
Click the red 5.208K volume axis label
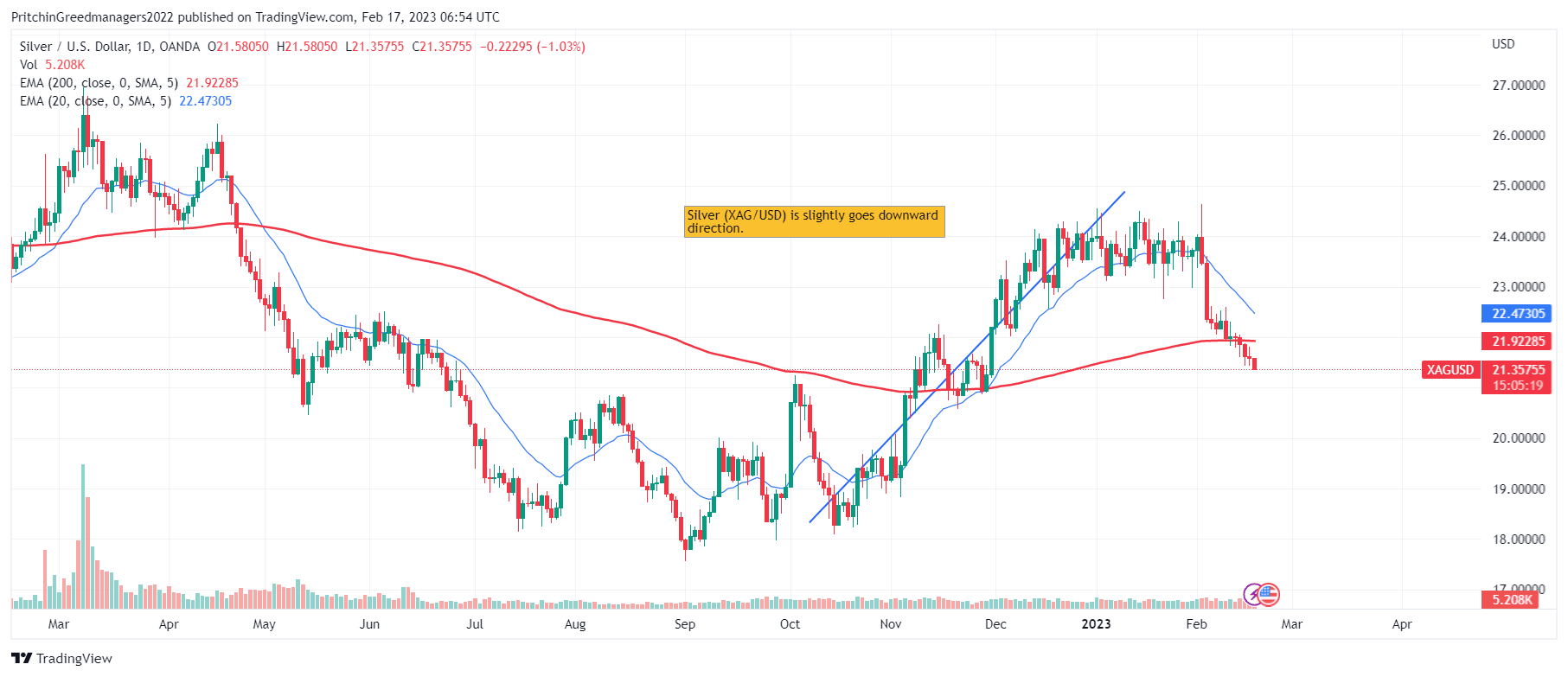coord(1512,599)
